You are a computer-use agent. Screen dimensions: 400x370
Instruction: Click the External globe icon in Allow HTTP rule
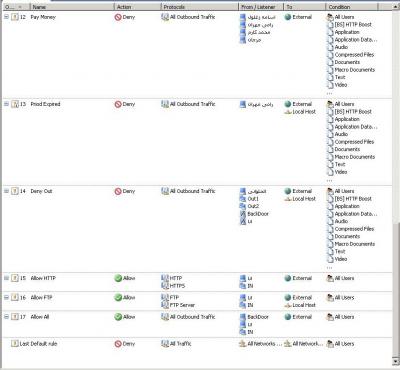(288, 278)
